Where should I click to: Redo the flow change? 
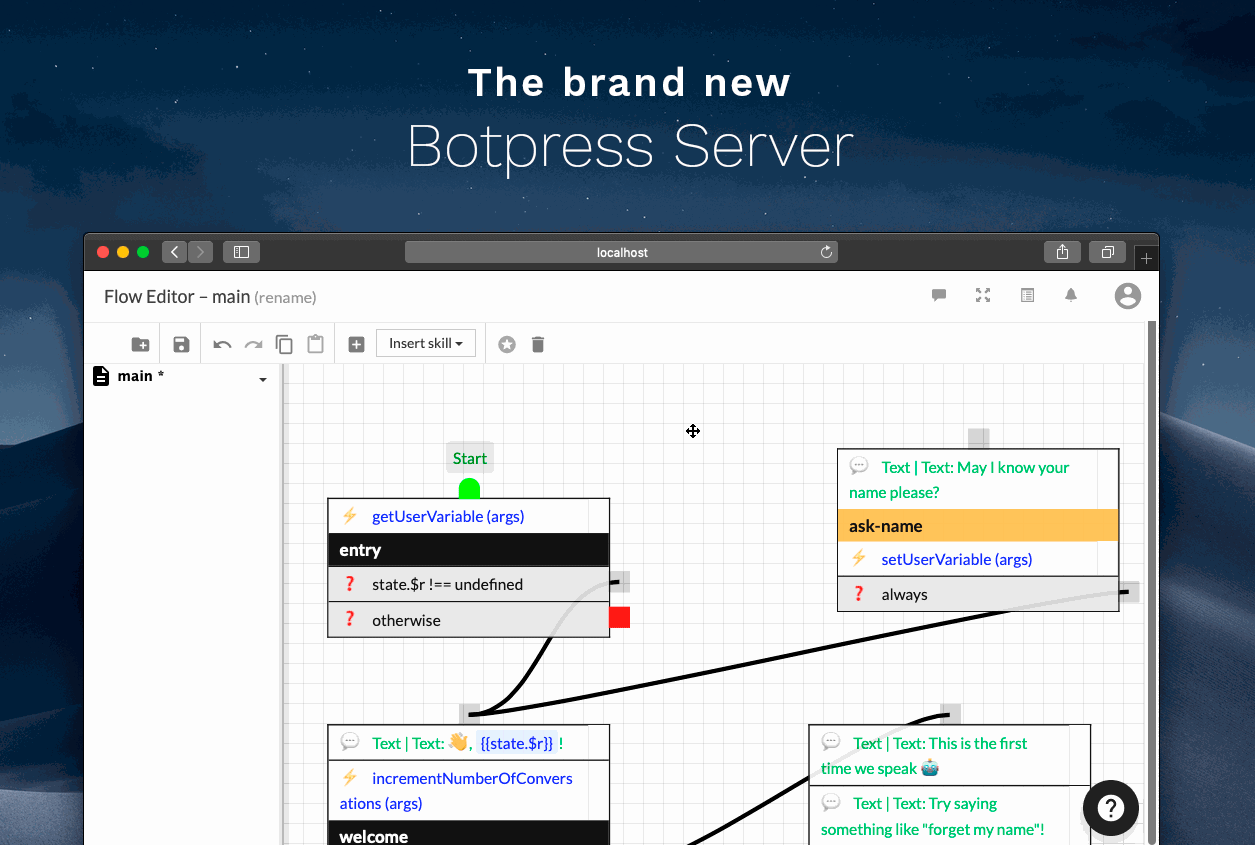(254, 345)
